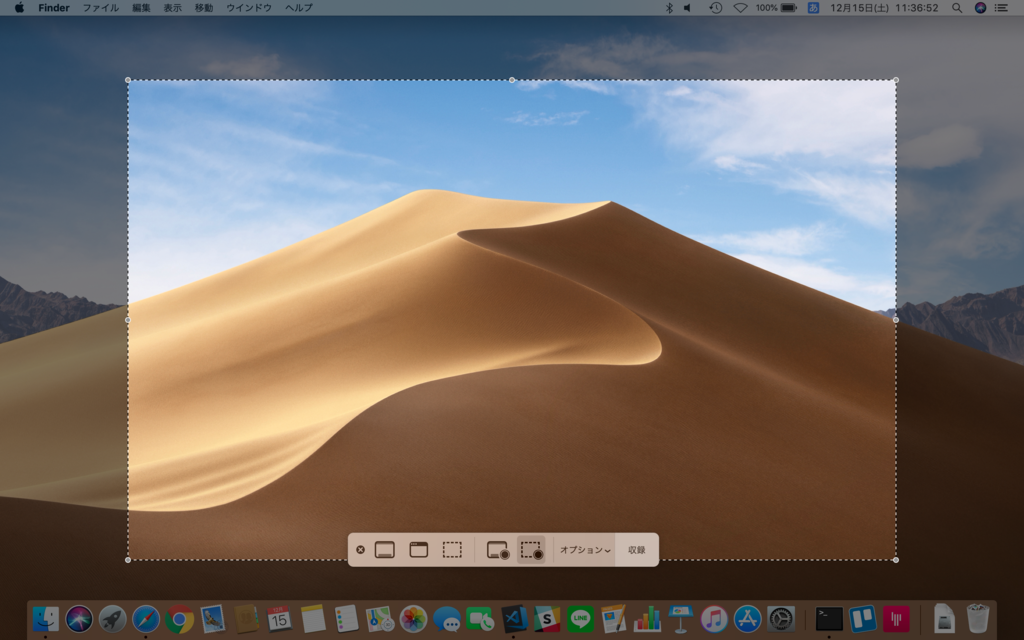Launch Visual Studio Code from the Dock
This screenshot has height=640, width=1024.
513,618
